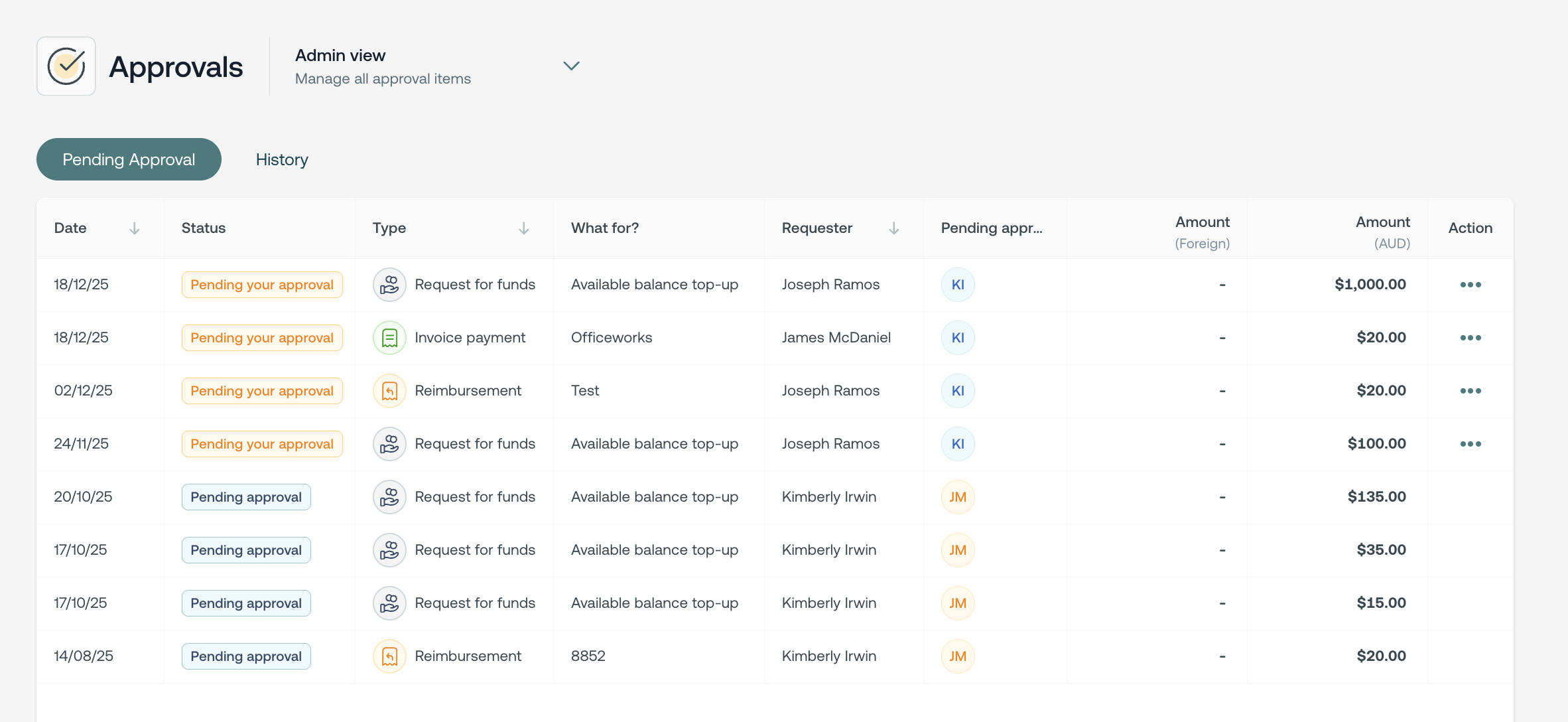The width and height of the screenshot is (1568, 722).
Task: Click JM approver avatar on 8852 row
Action: 958,656
